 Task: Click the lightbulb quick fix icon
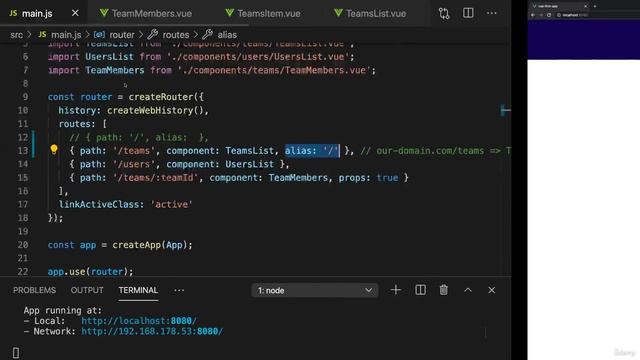pos(54,150)
